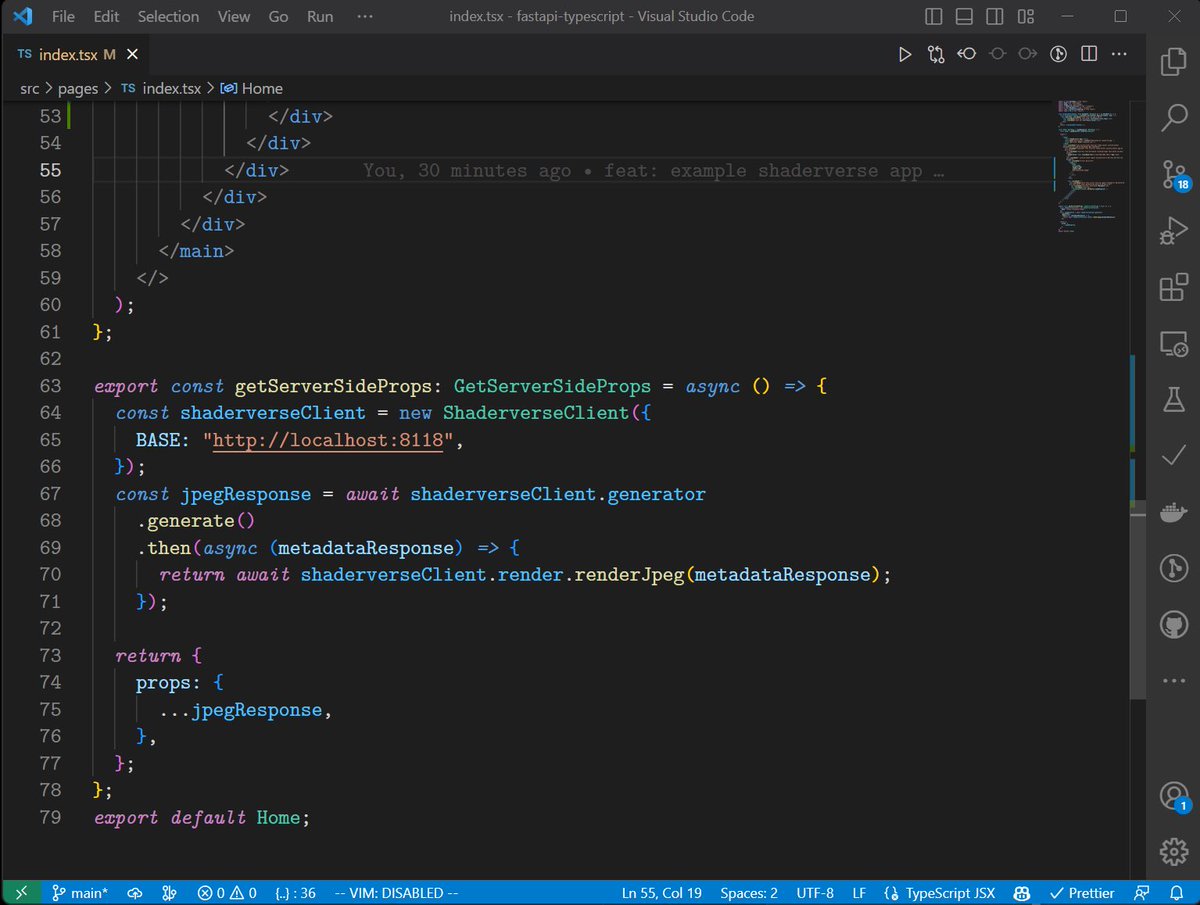Viewport: 1200px width, 905px height.
Task: Toggle the bottom panel layout
Action: 964,17
